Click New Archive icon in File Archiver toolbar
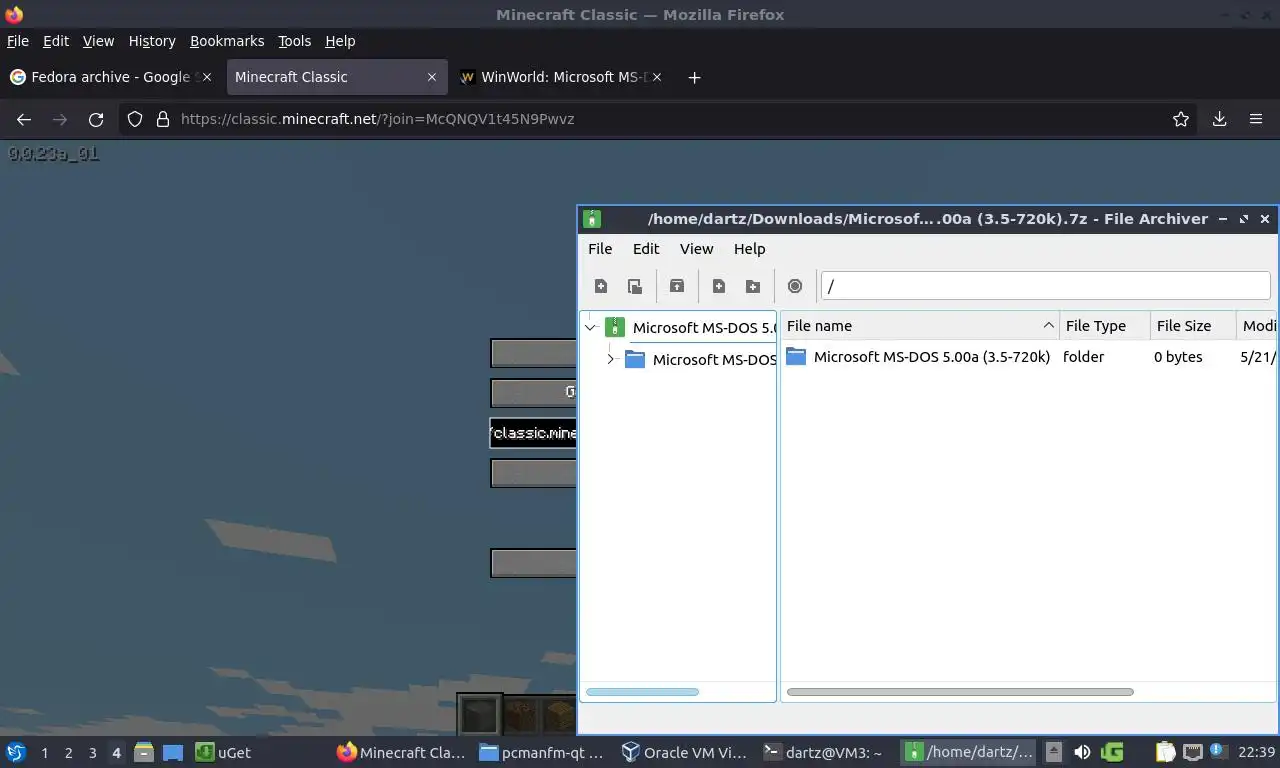This screenshot has width=1280, height=768. click(601, 286)
